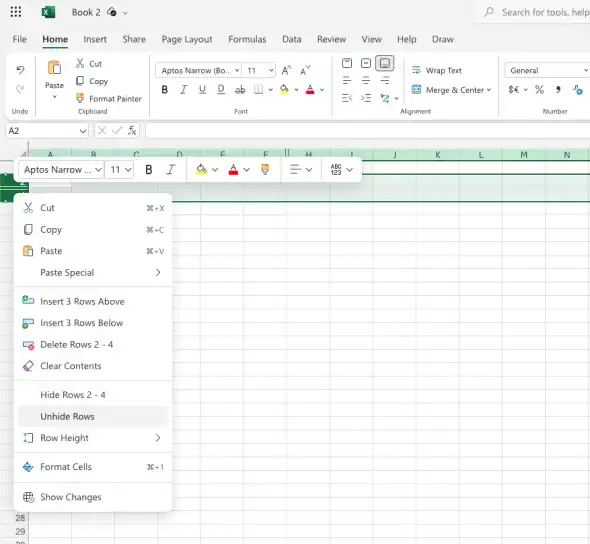Choose Clear Contents in context menu
The height and width of the screenshot is (544, 590).
(93, 366)
